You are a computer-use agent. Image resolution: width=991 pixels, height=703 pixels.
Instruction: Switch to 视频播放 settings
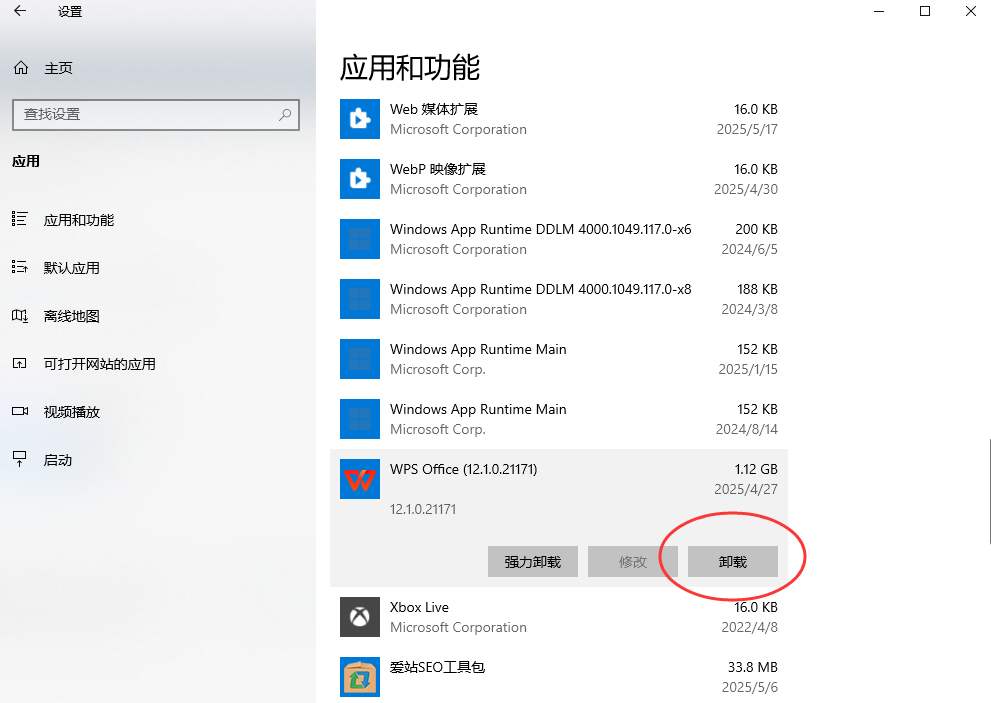click(71, 412)
